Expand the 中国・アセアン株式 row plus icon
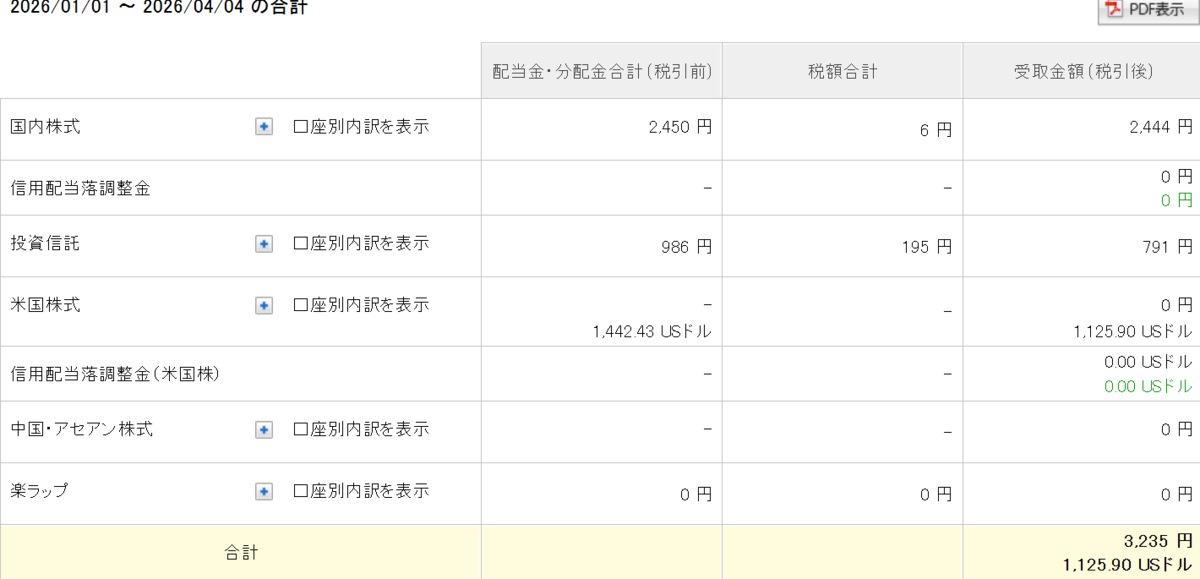 264,429
